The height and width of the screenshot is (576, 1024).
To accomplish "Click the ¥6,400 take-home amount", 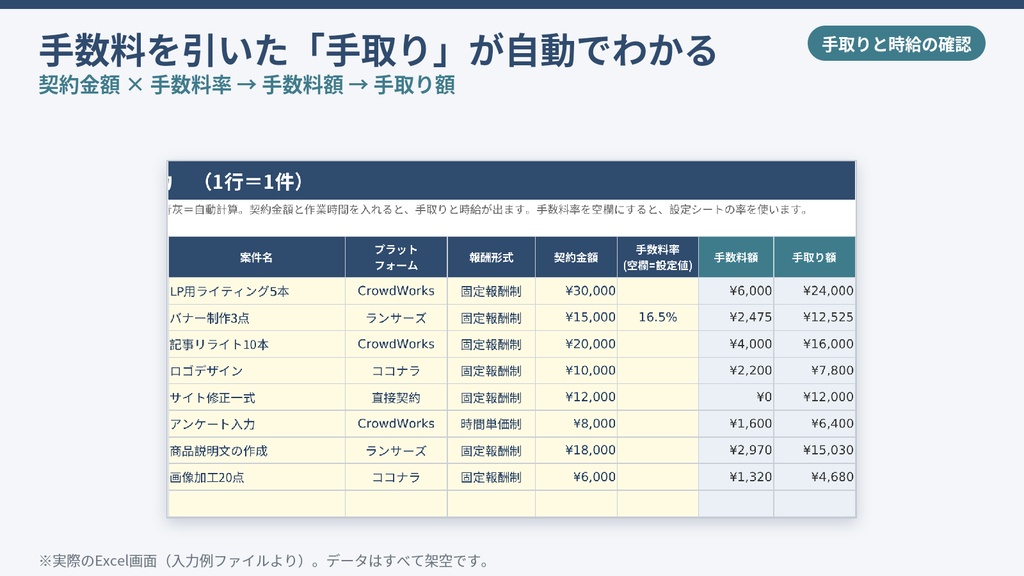I will point(814,424).
